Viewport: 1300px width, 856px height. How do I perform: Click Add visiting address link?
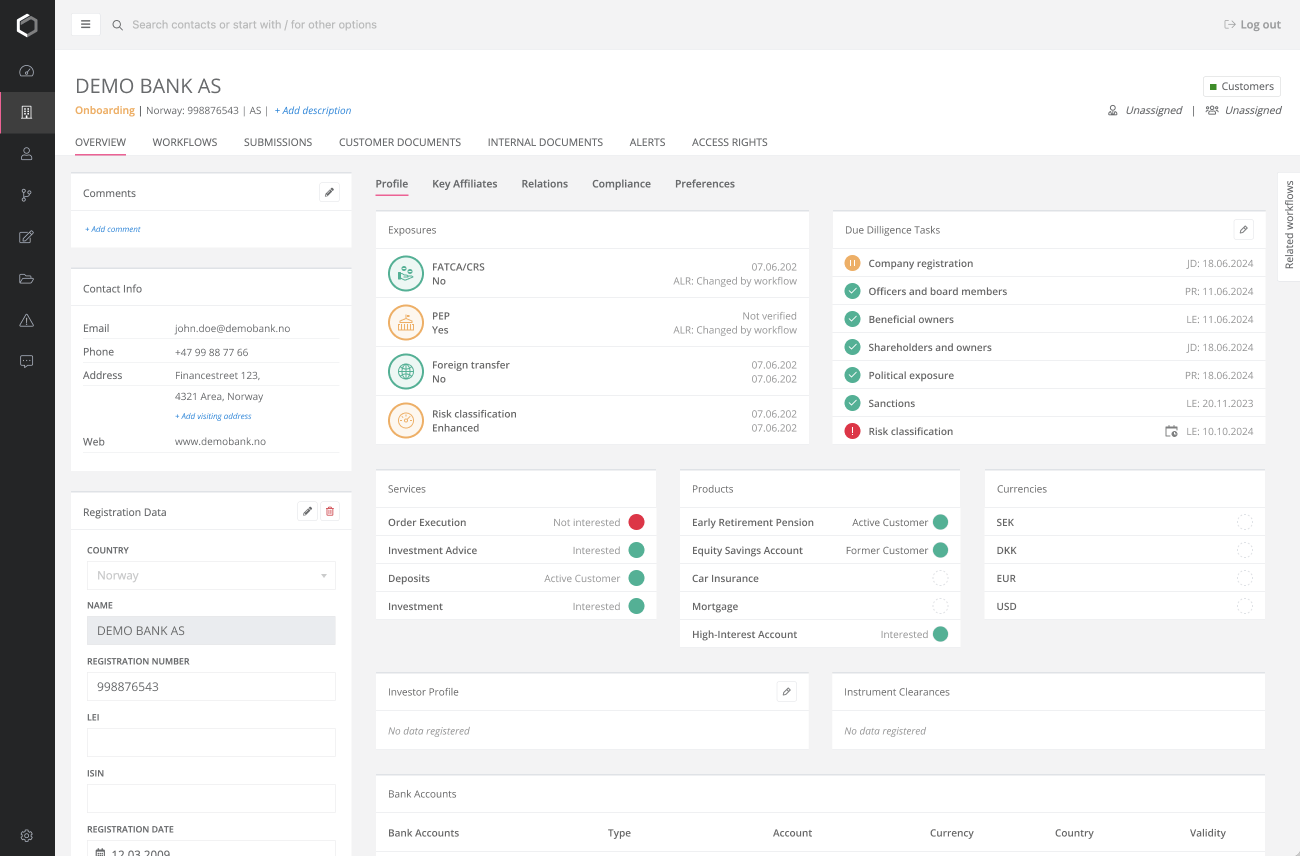213,416
